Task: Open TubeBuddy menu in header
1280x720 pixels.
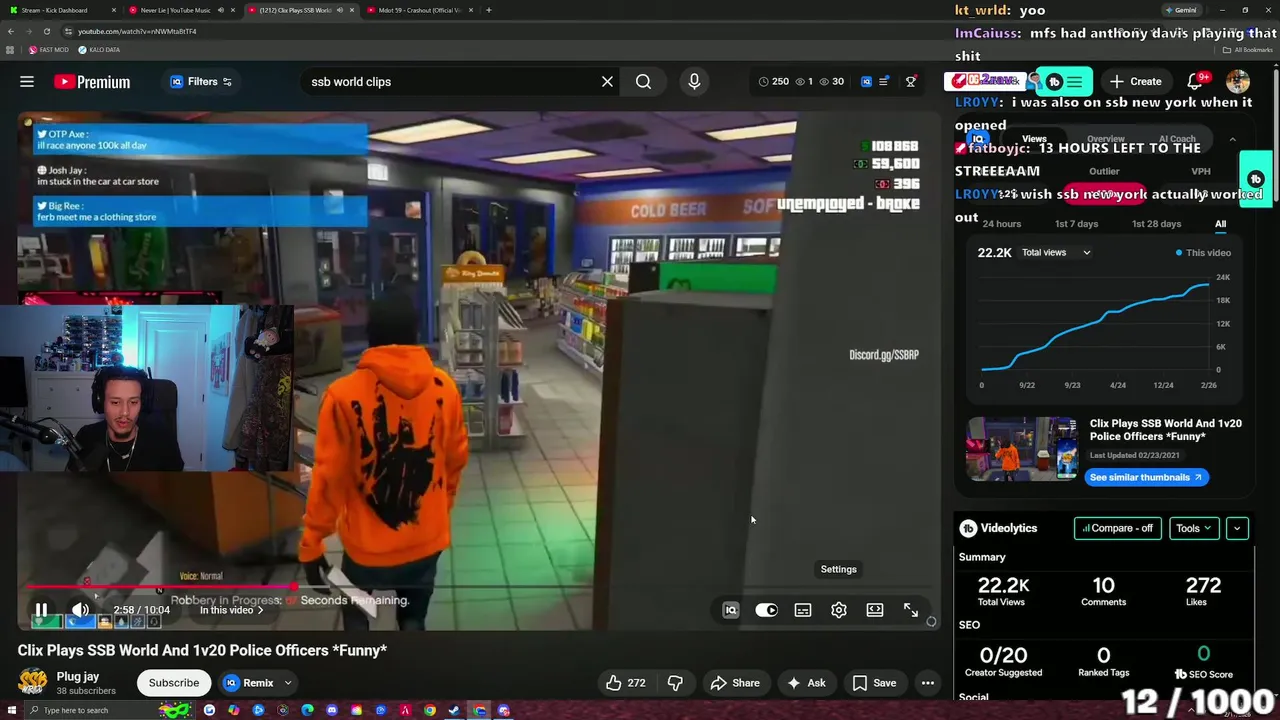Action: pos(1064,82)
